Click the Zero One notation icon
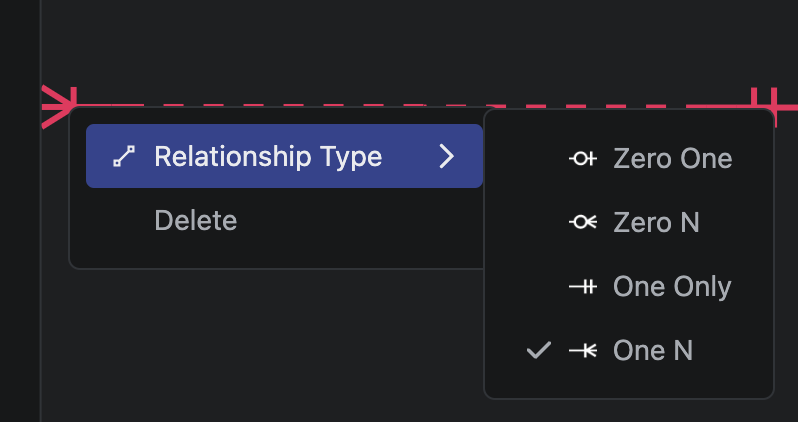 tap(583, 159)
